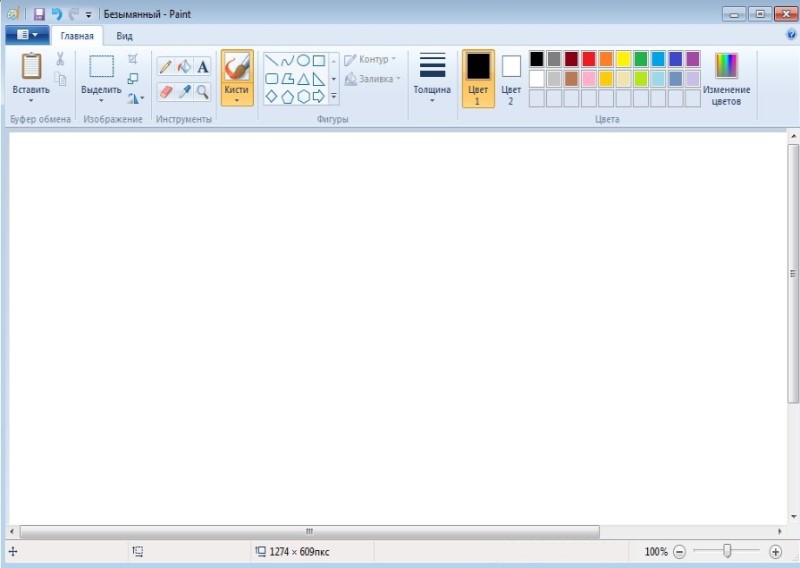Click the 100% zoom level text
This screenshot has width=800, height=568.
click(656, 552)
